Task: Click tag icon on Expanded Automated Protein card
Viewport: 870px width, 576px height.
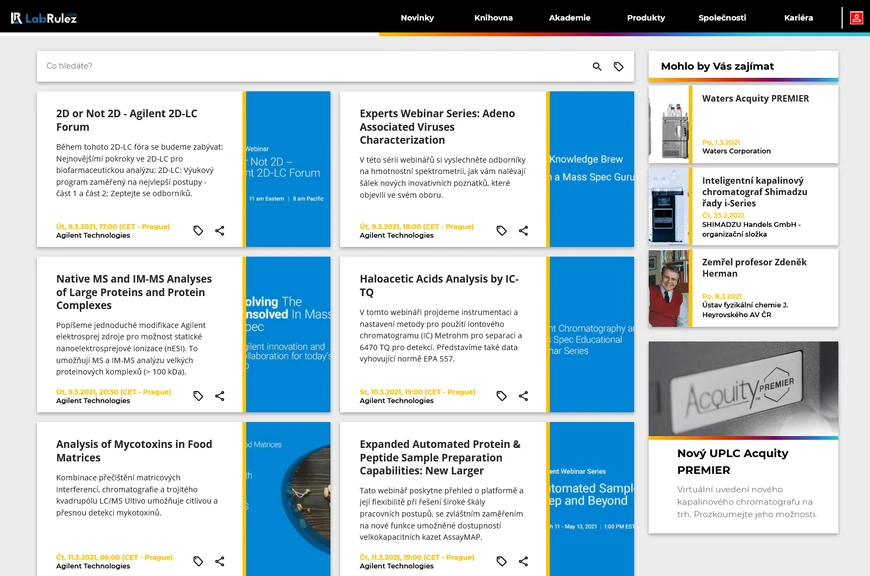Action: pyautogui.click(x=502, y=561)
